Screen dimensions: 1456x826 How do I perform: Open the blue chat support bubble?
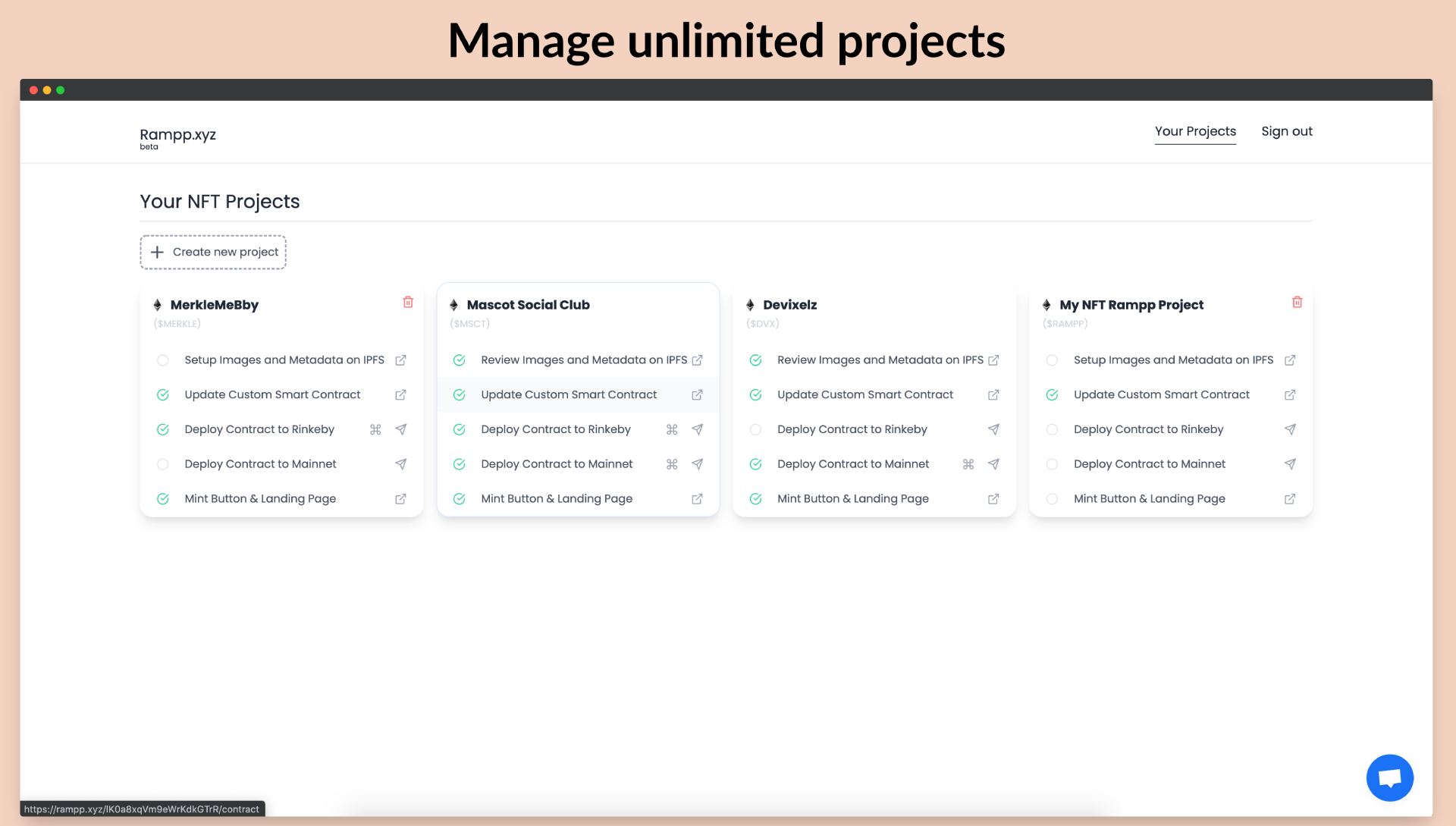pyautogui.click(x=1389, y=777)
